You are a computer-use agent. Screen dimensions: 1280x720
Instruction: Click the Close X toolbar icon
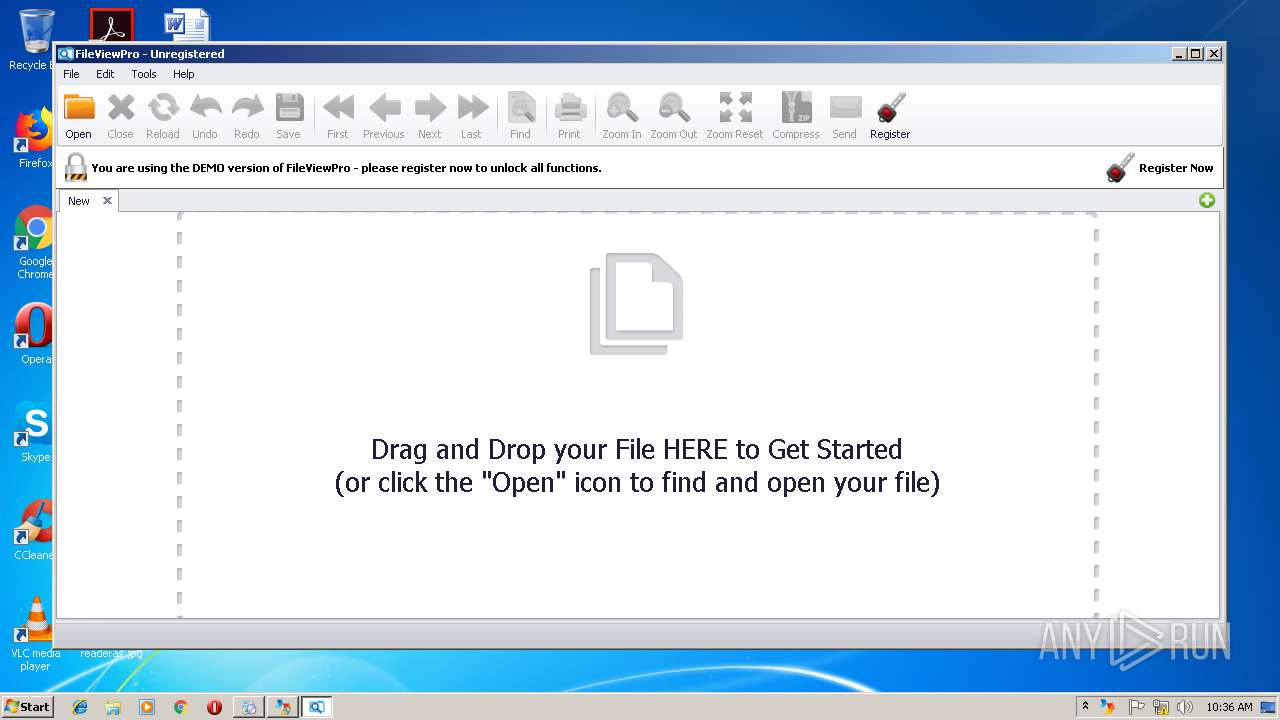coord(121,107)
